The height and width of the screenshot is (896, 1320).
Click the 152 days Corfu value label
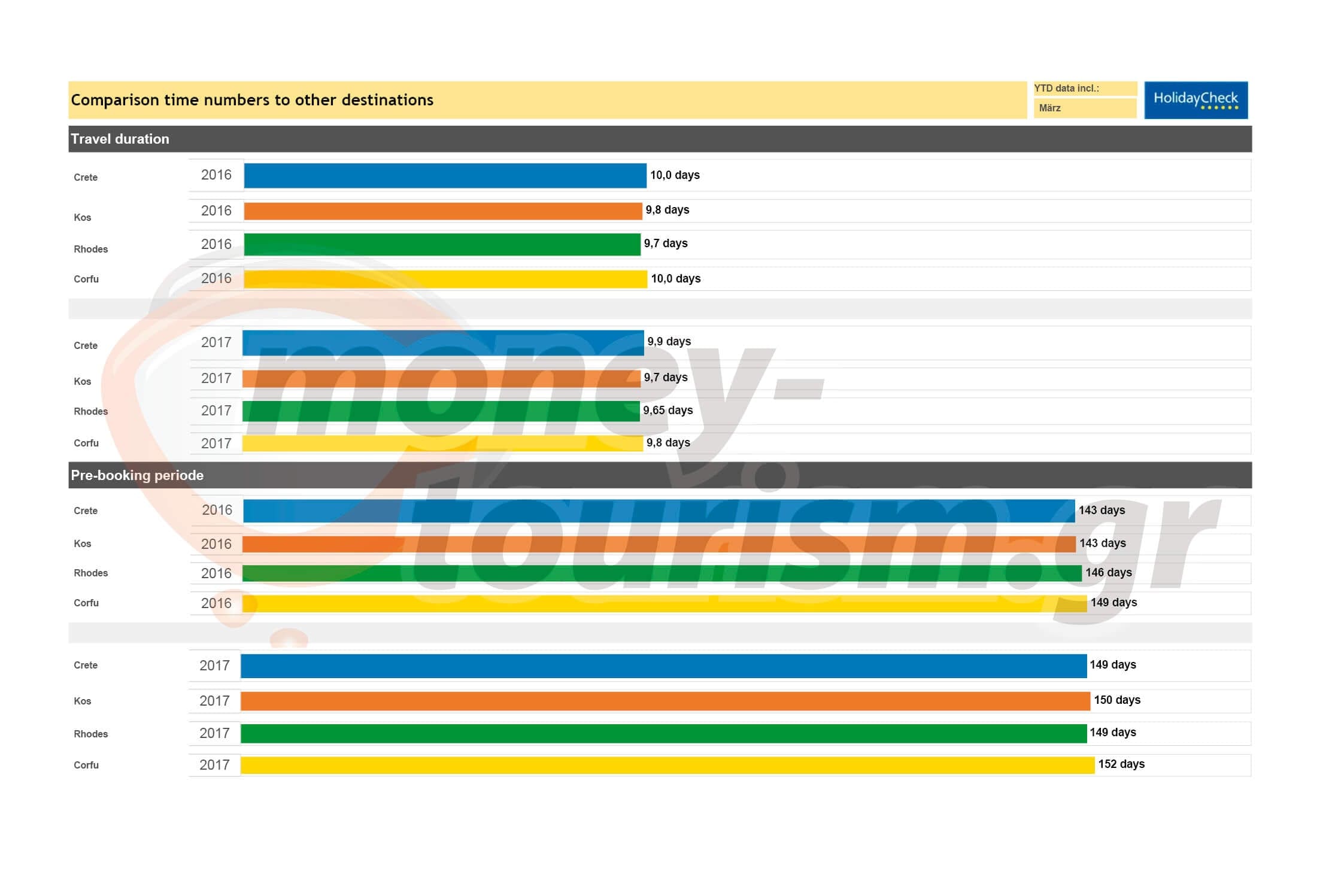pyautogui.click(x=1121, y=764)
